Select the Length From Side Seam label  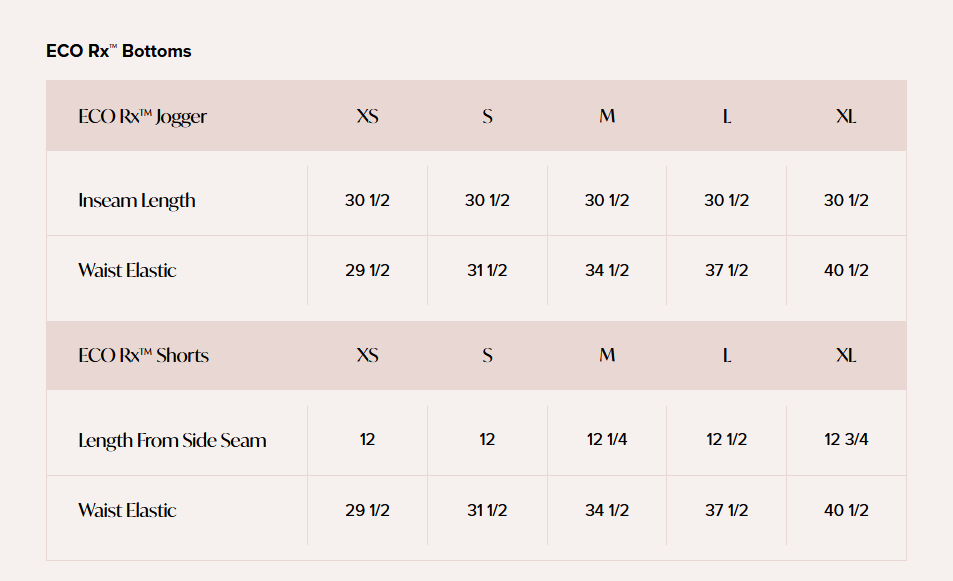[172, 440]
